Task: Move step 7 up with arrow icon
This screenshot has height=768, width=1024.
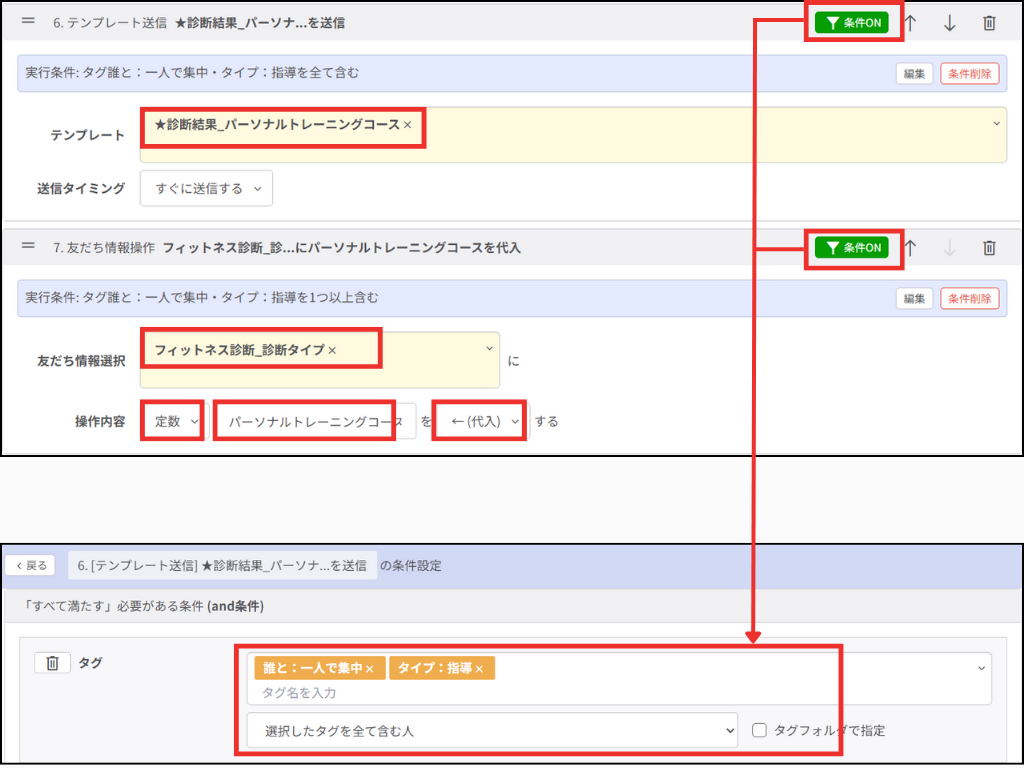Action: pos(910,248)
